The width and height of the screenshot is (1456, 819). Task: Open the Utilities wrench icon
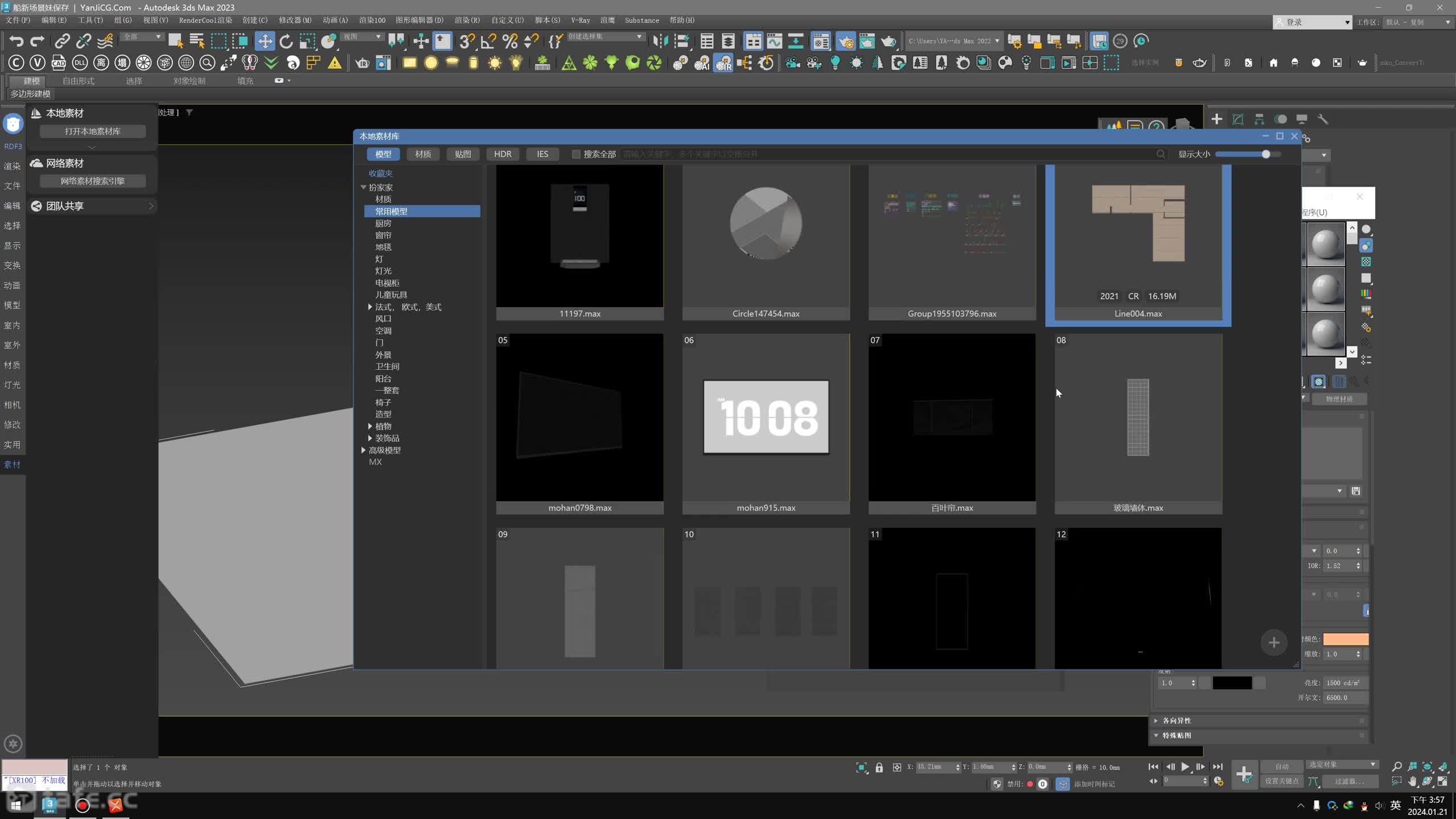click(1323, 119)
